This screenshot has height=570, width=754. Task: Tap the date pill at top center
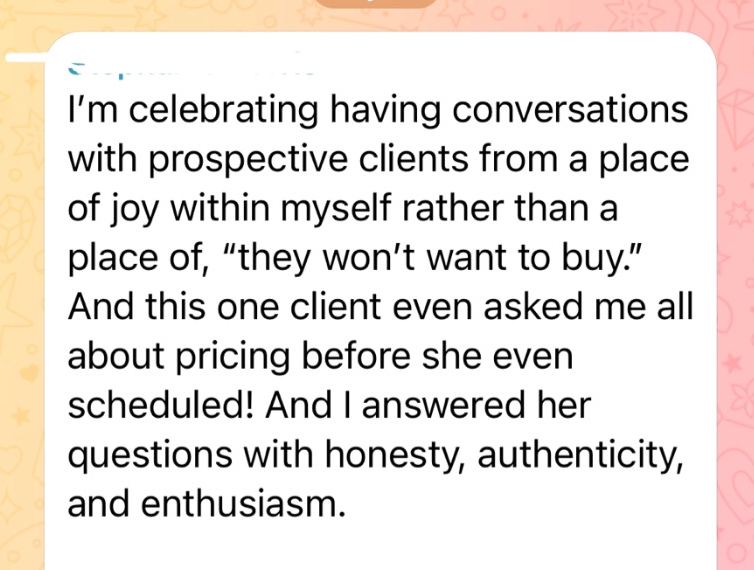tap(377, 3)
